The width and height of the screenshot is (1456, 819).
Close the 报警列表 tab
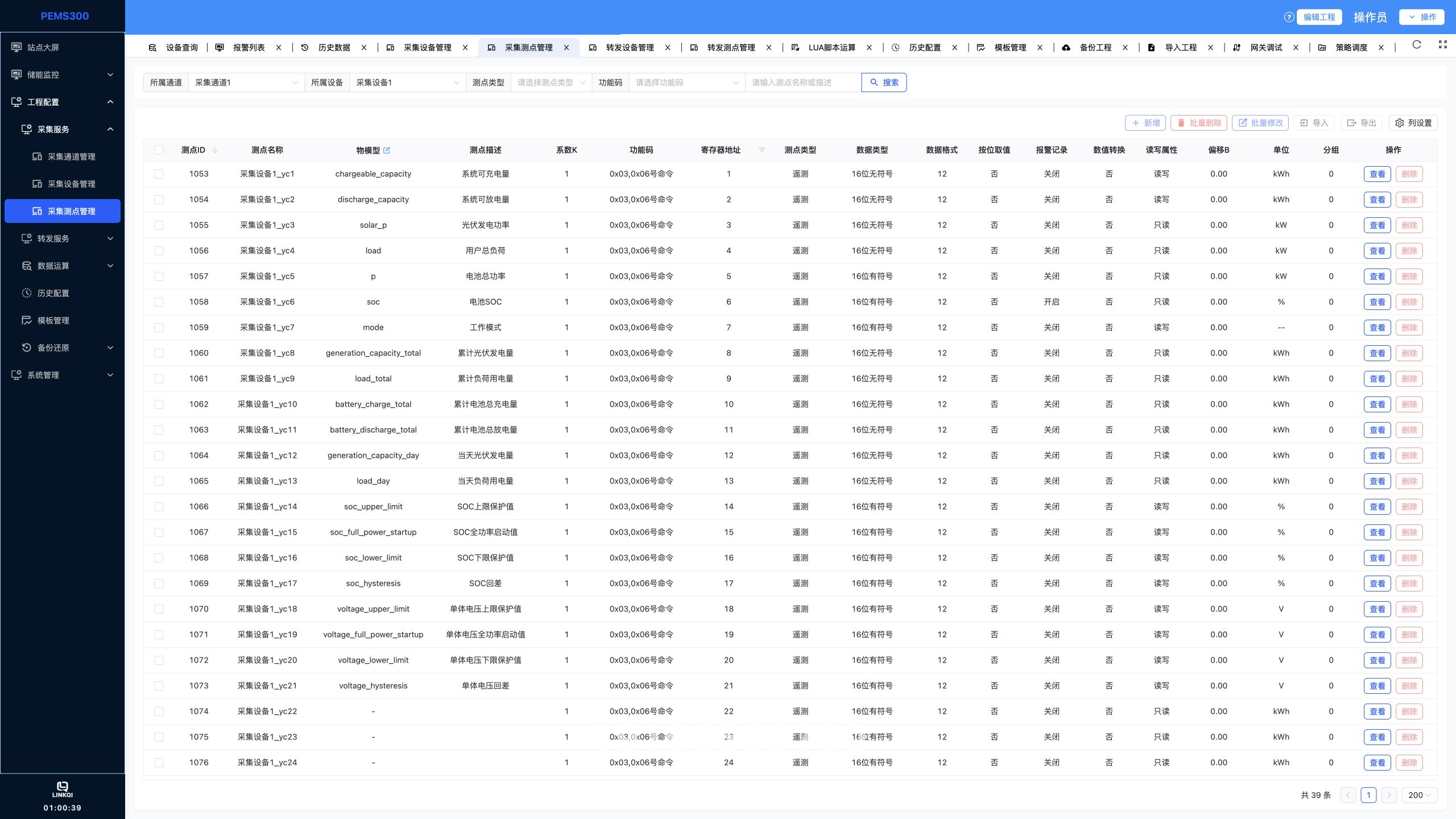pos(279,48)
